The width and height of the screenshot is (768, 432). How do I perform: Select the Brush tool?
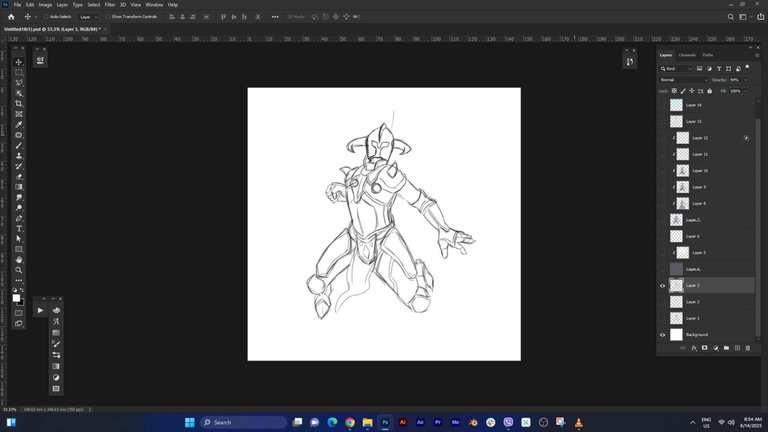point(19,145)
